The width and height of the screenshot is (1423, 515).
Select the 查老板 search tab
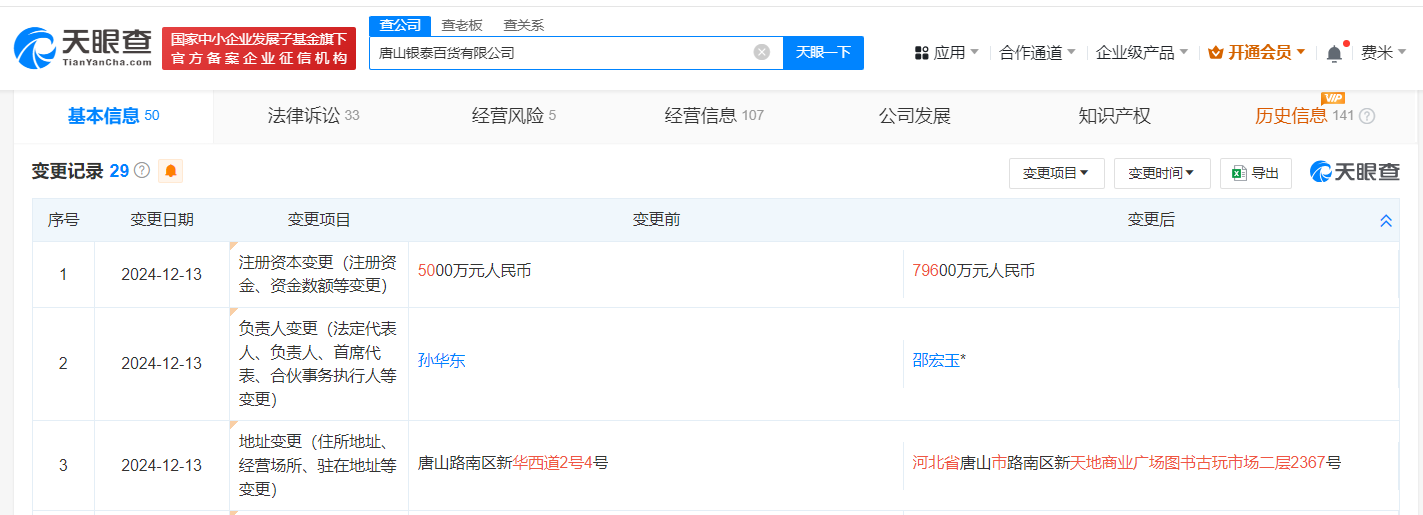462,25
